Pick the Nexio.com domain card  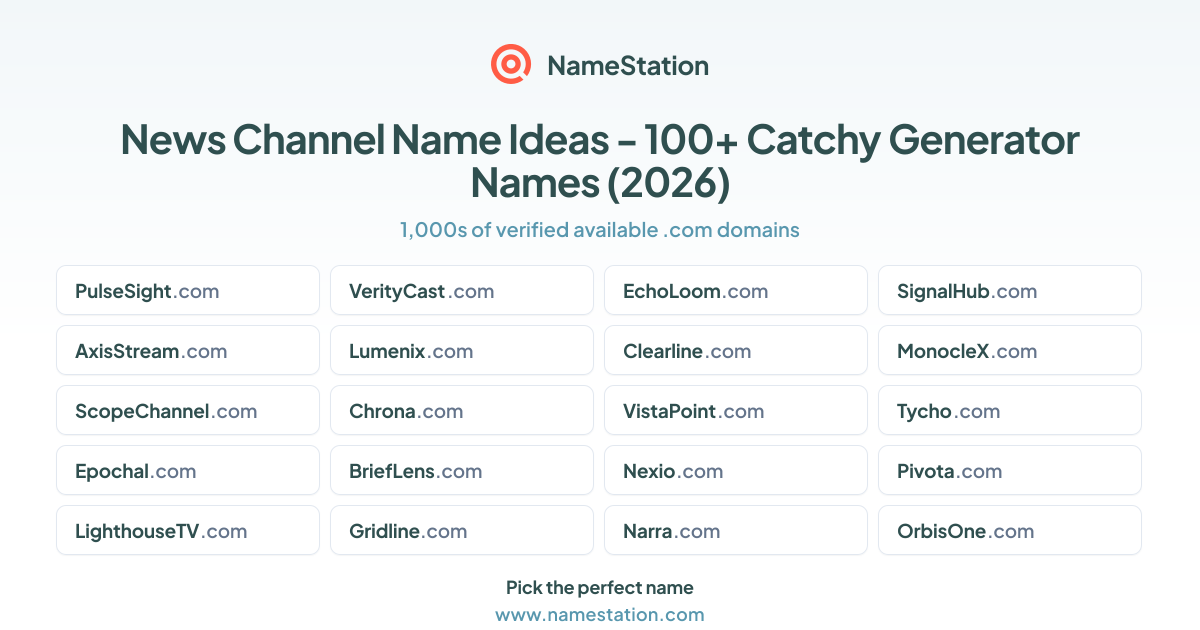(x=736, y=470)
